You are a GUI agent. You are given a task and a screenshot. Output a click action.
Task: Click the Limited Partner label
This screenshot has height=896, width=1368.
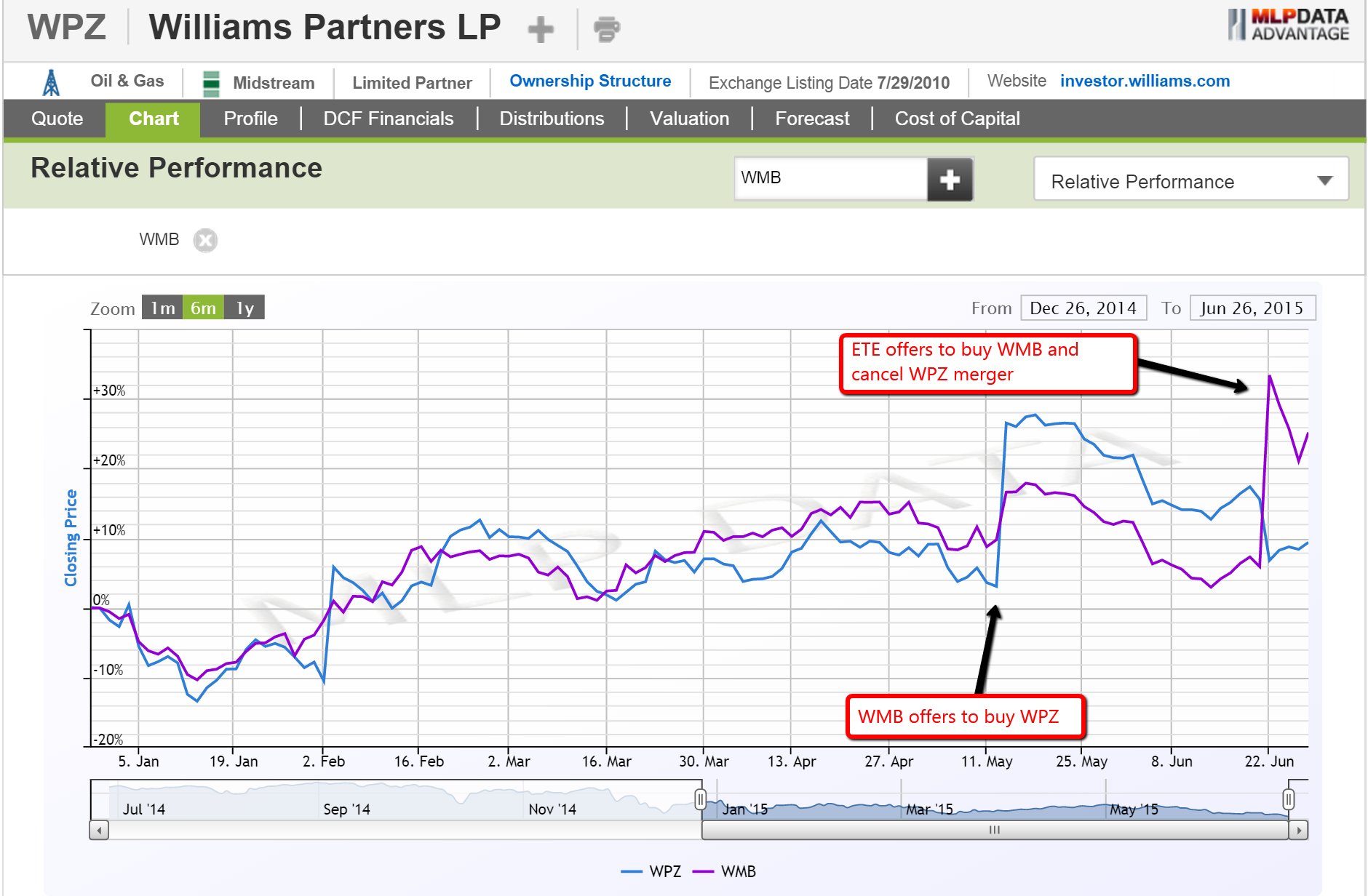point(412,83)
